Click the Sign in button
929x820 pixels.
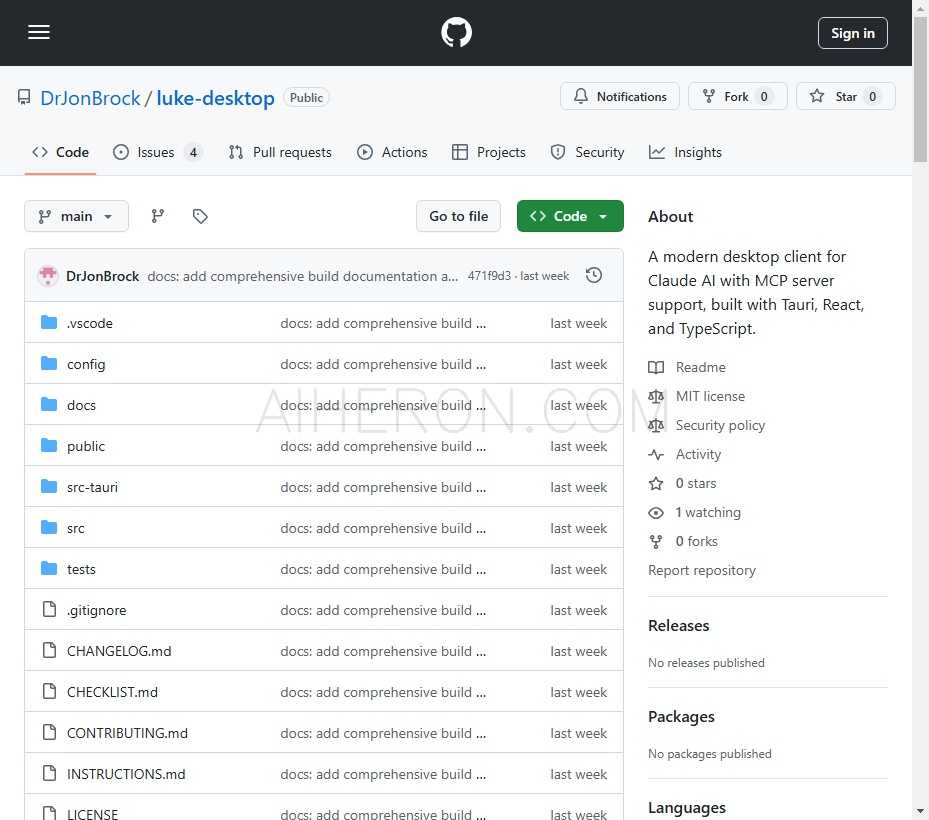coord(852,33)
